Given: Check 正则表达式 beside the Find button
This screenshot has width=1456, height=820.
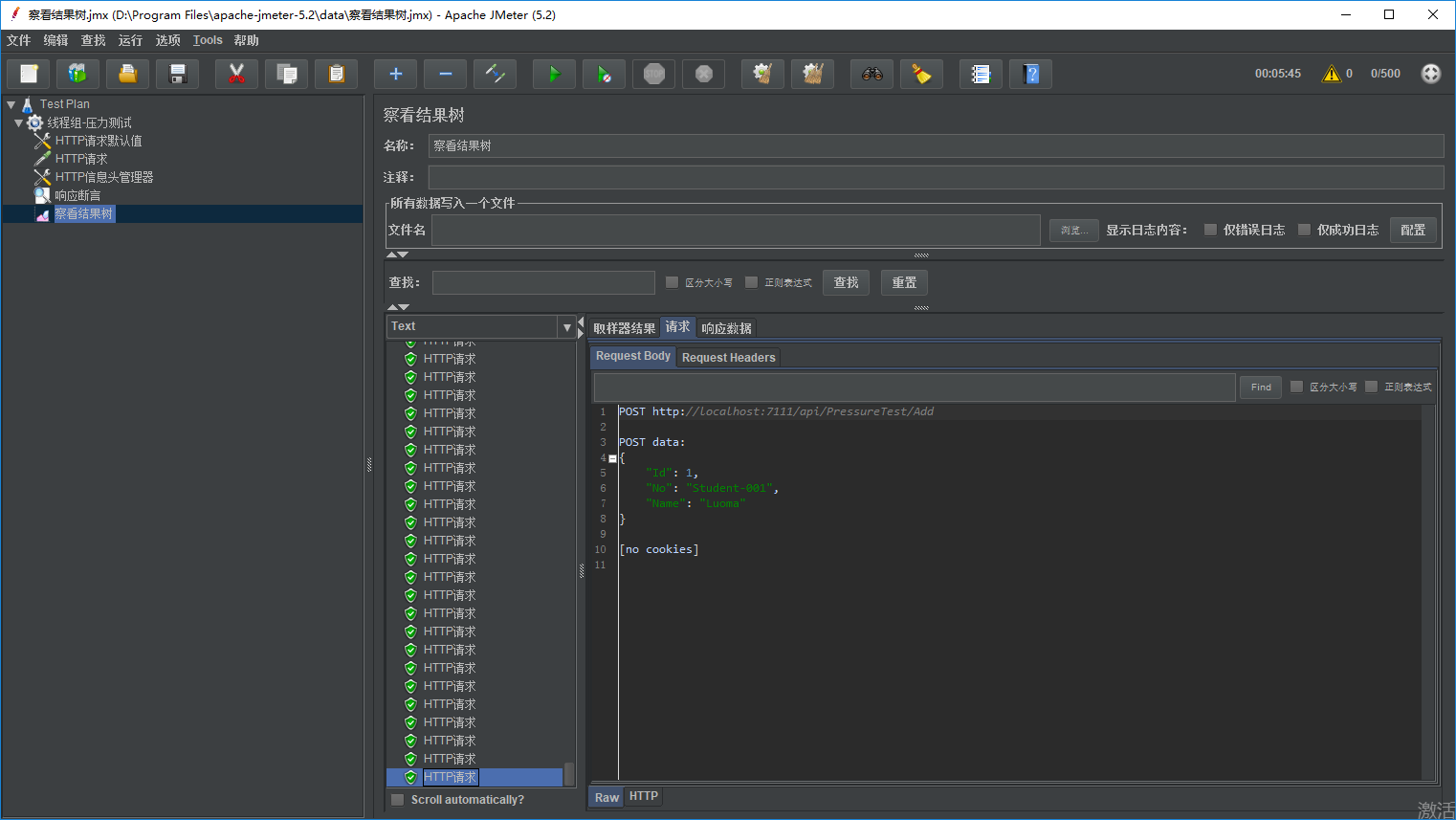Looking at the screenshot, I should pos(1372,387).
